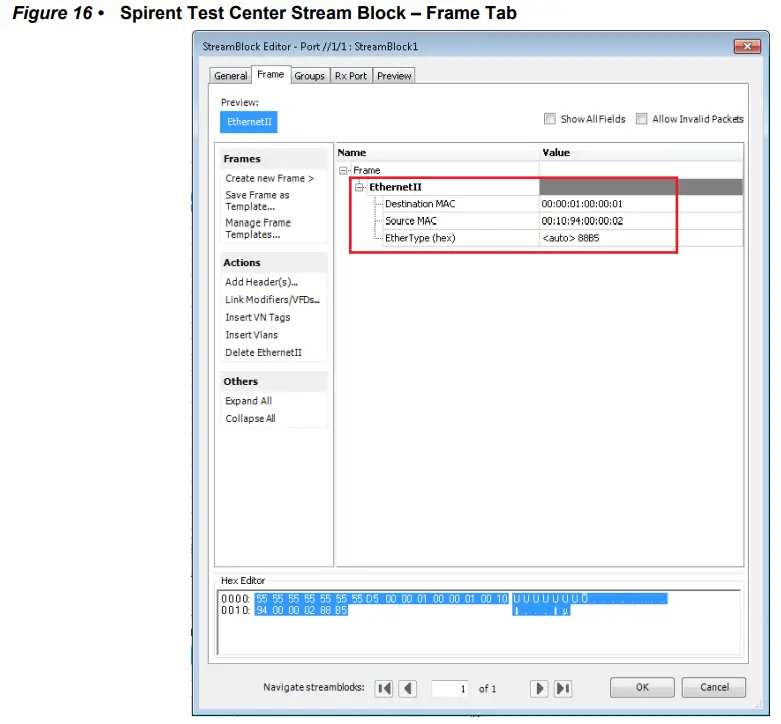Select the Frame root tree label

tap(367, 170)
